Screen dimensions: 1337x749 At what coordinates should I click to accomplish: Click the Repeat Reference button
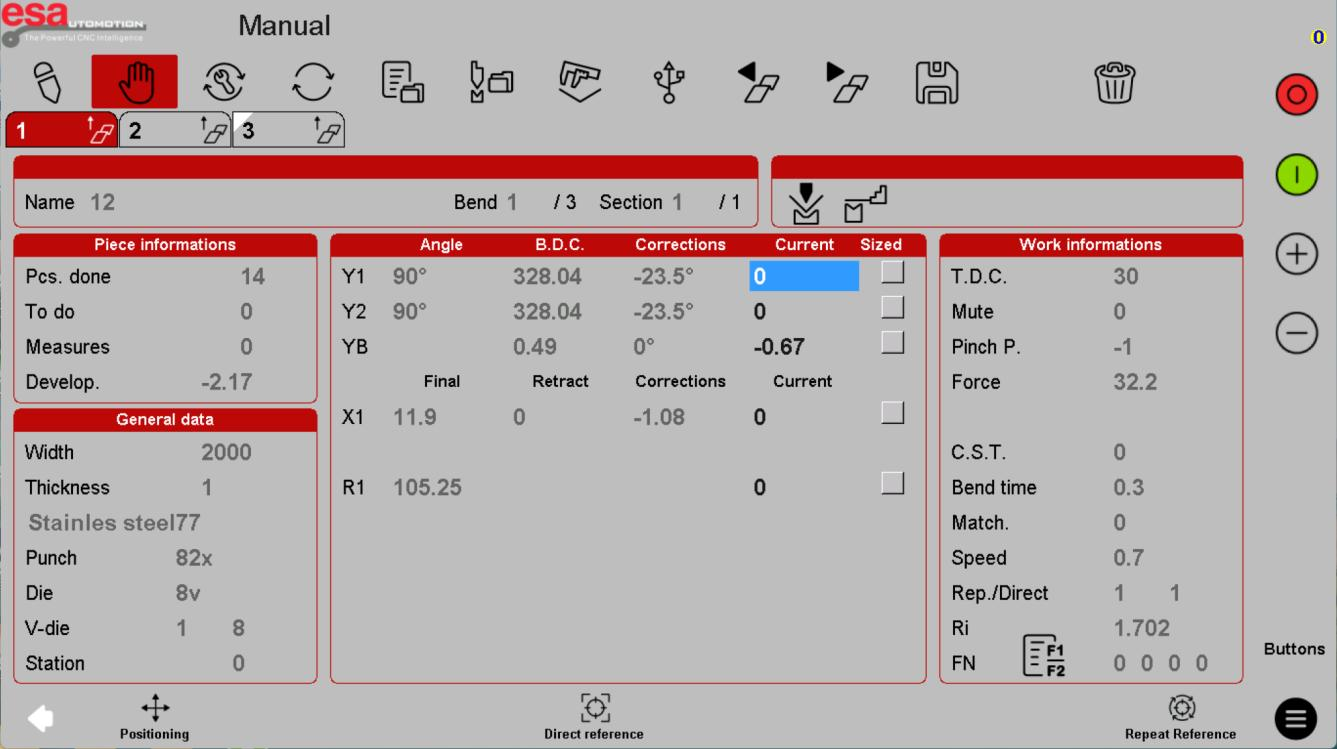pyautogui.click(x=1181, y=718)
